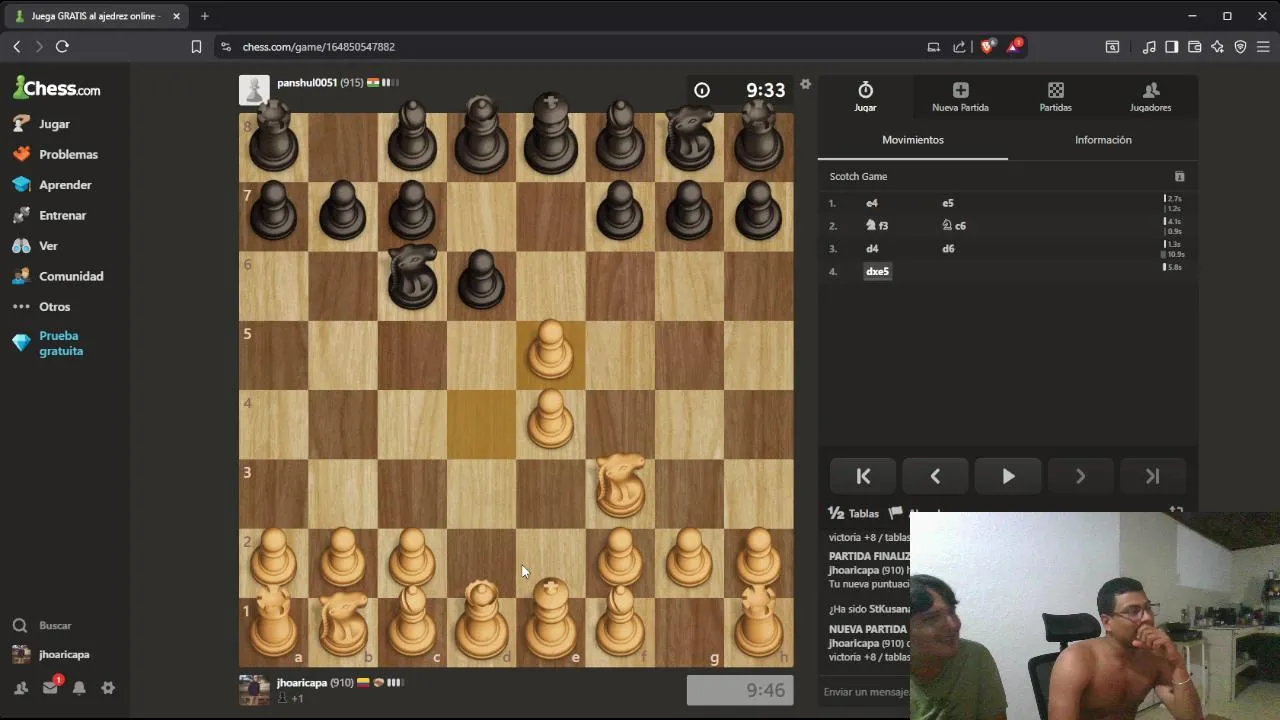The width and height of the screenshot is (1280, 720).
Task: Expand the Otros menu
Action: pos(42,307)
